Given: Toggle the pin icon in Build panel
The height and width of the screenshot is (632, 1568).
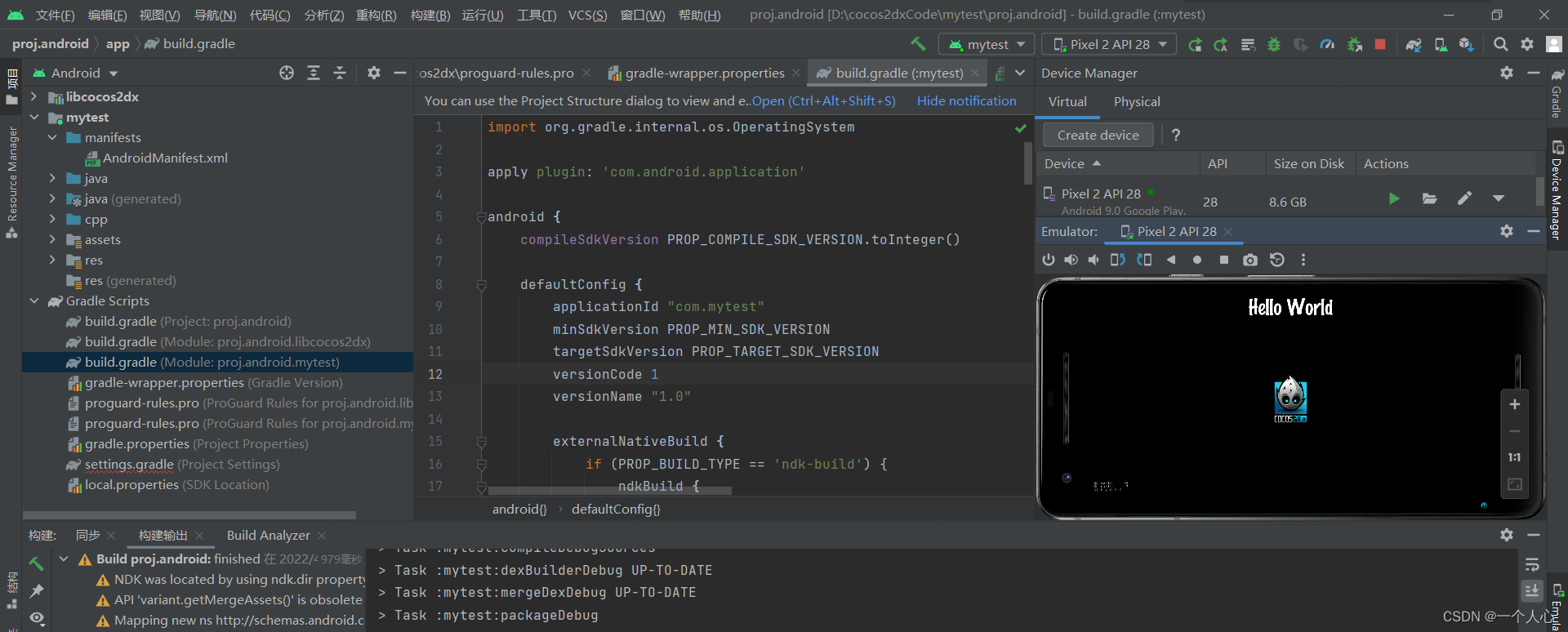Looking at the screenshot, I should click(x=37, y=590).
